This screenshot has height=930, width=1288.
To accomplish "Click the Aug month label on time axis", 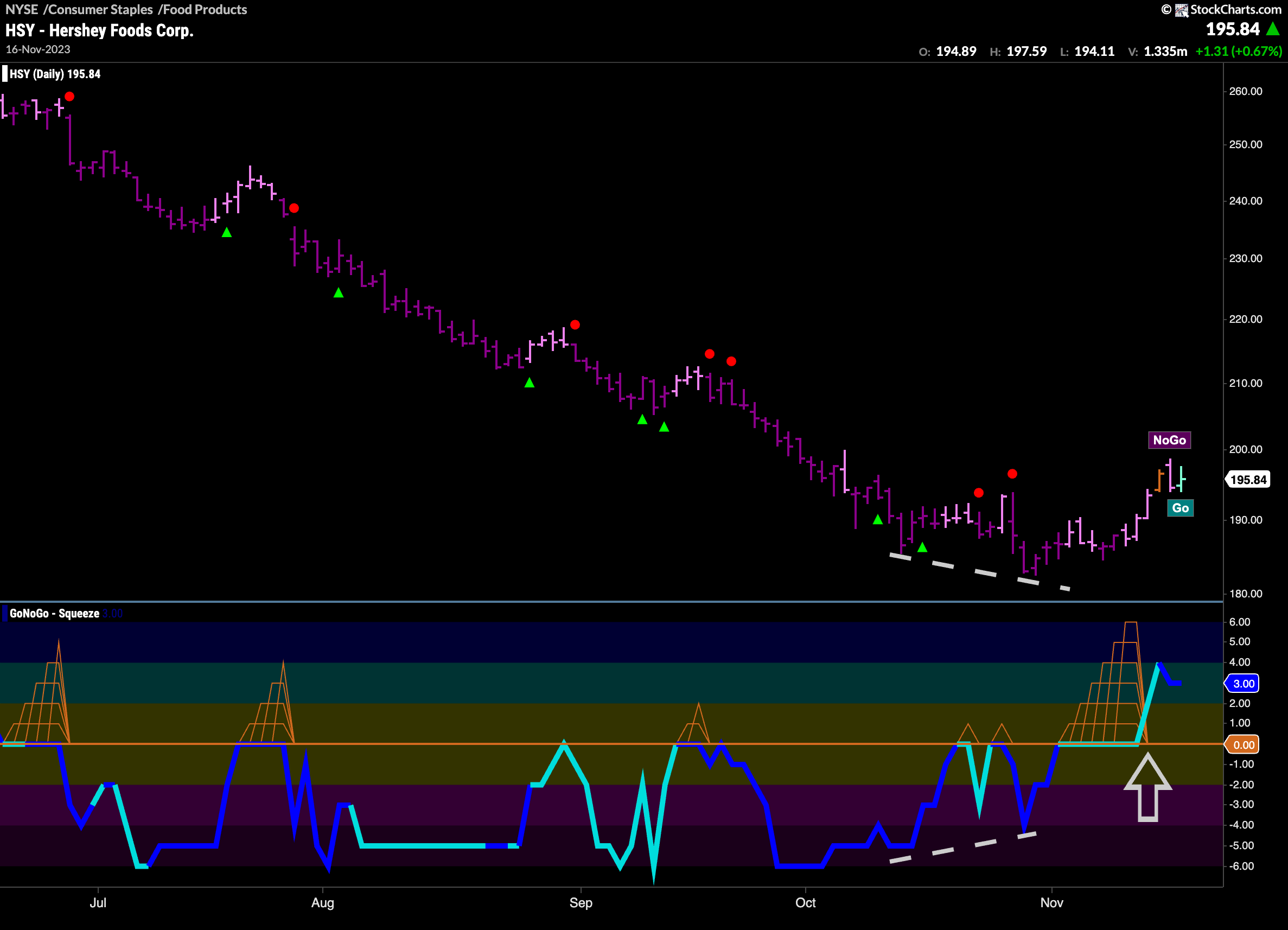I will (x=323, y=903).
